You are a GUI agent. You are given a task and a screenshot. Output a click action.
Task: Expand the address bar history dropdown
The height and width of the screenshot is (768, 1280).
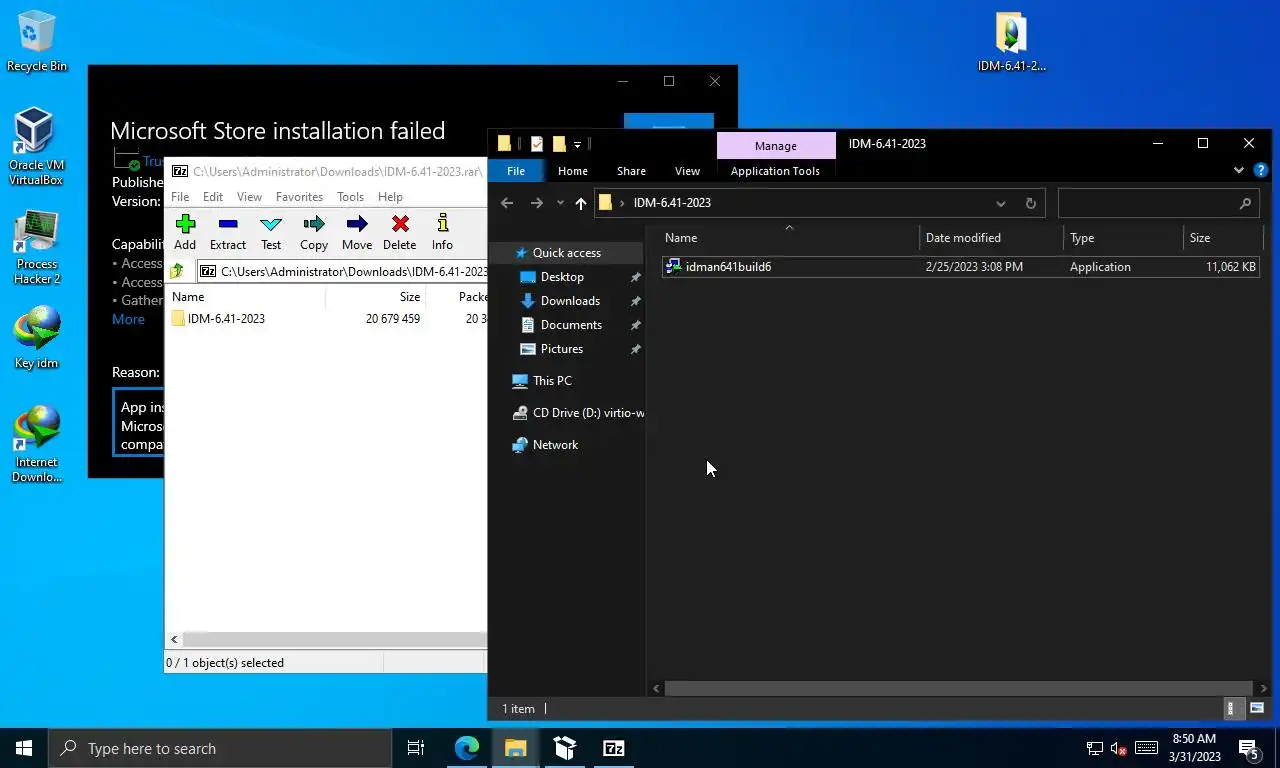click(x=1000, y=203)
